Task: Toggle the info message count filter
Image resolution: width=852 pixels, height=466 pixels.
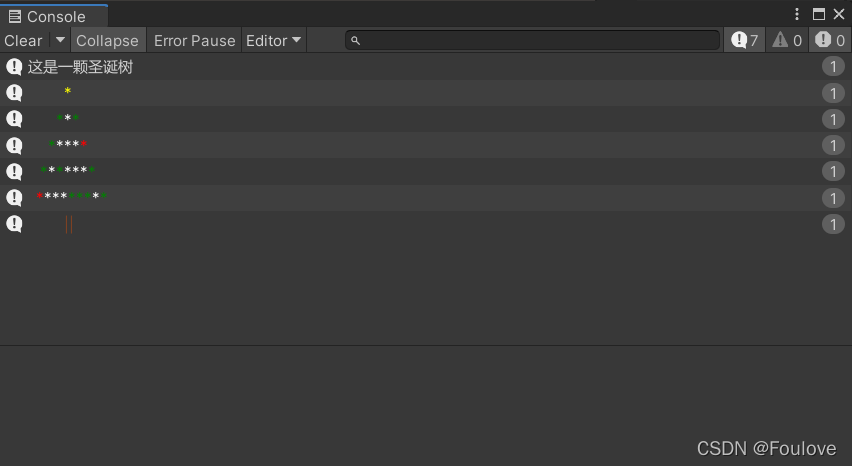Action: 744,40
